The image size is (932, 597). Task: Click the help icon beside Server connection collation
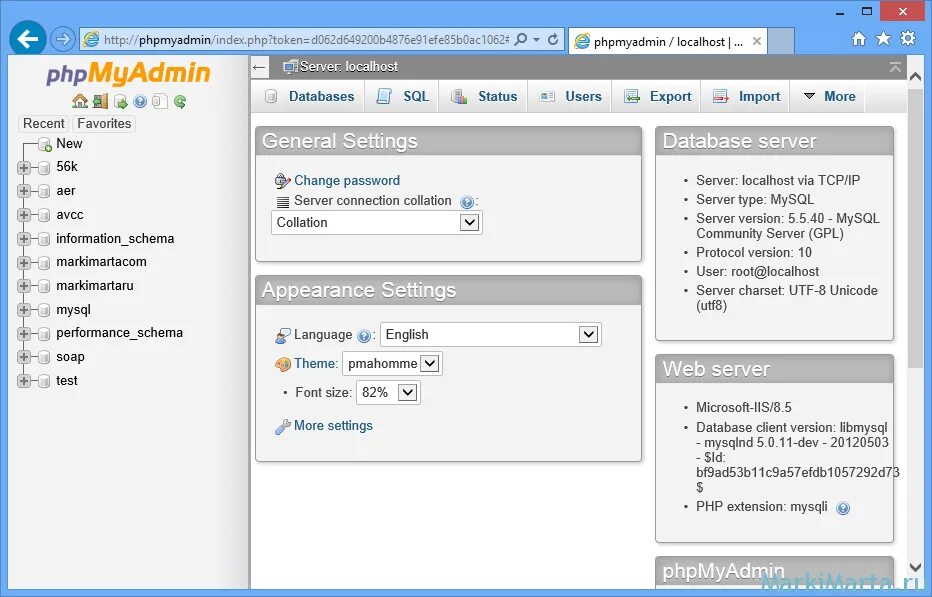(467, 202)
